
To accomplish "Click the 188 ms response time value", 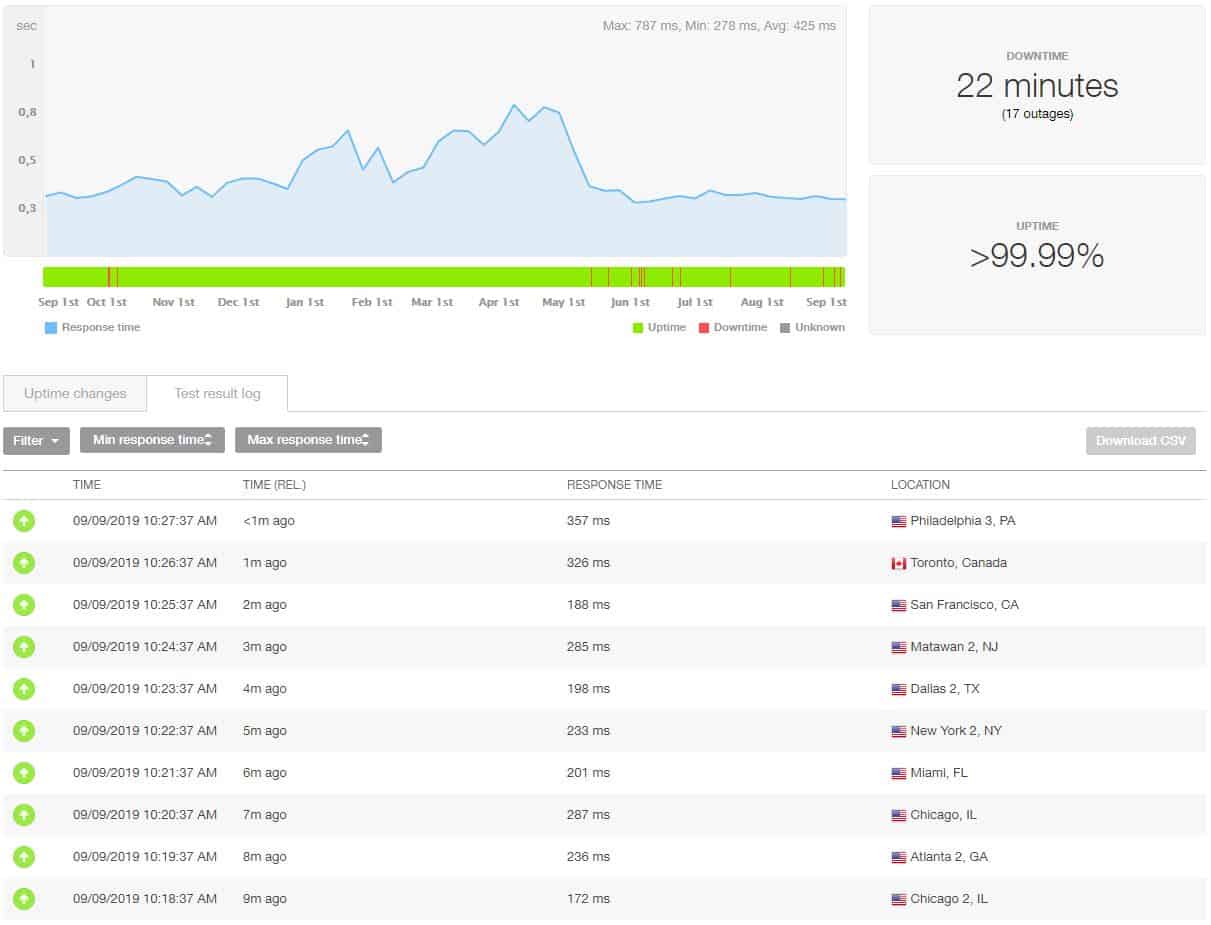I will (x=588, y=605).
